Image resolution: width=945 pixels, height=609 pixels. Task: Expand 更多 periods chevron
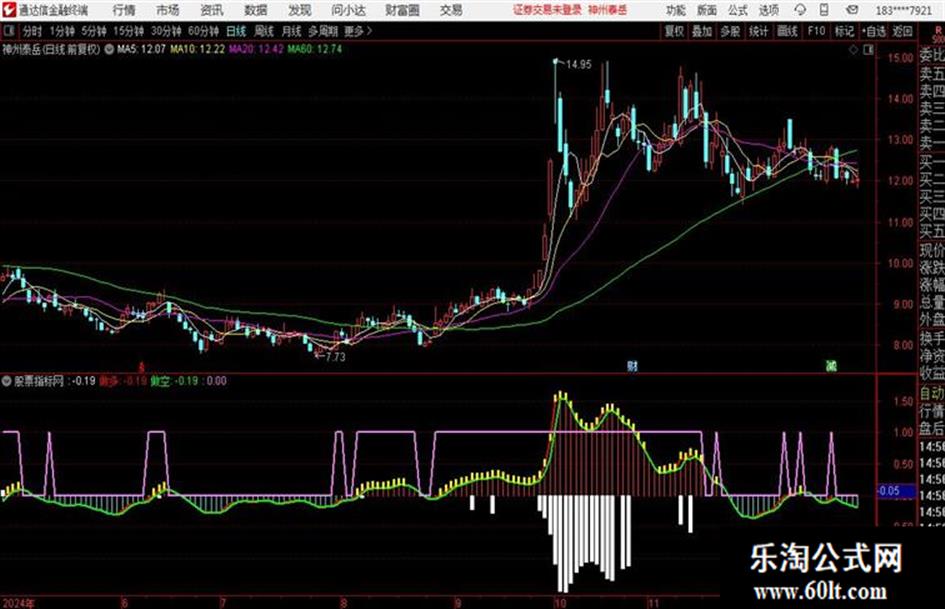(369, 31)
